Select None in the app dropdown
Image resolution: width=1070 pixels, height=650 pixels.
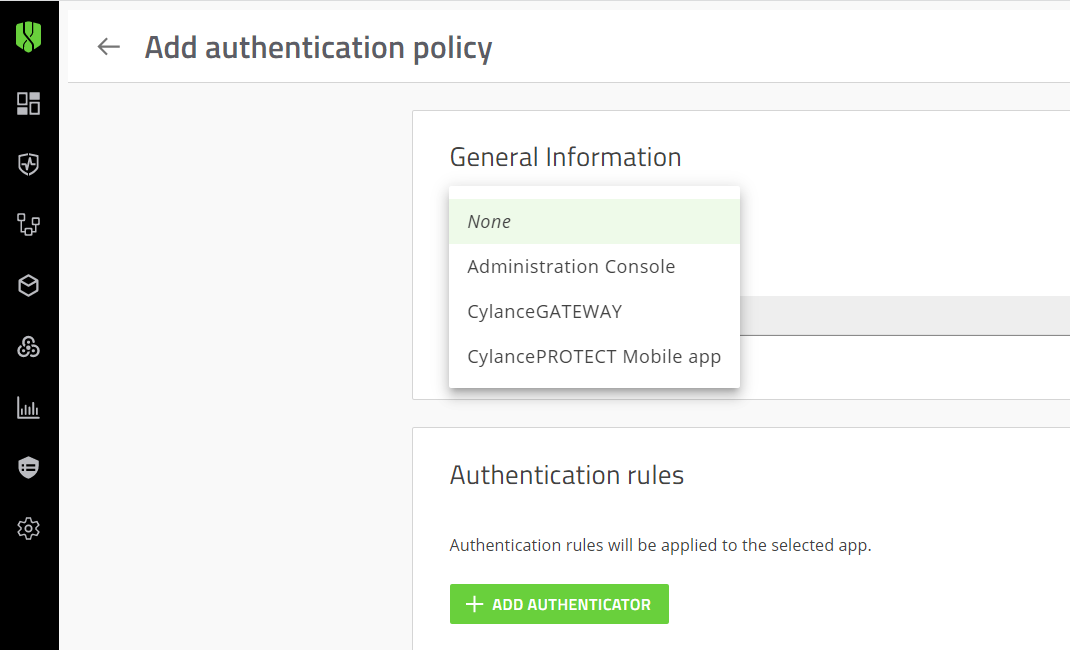[594, 222]
